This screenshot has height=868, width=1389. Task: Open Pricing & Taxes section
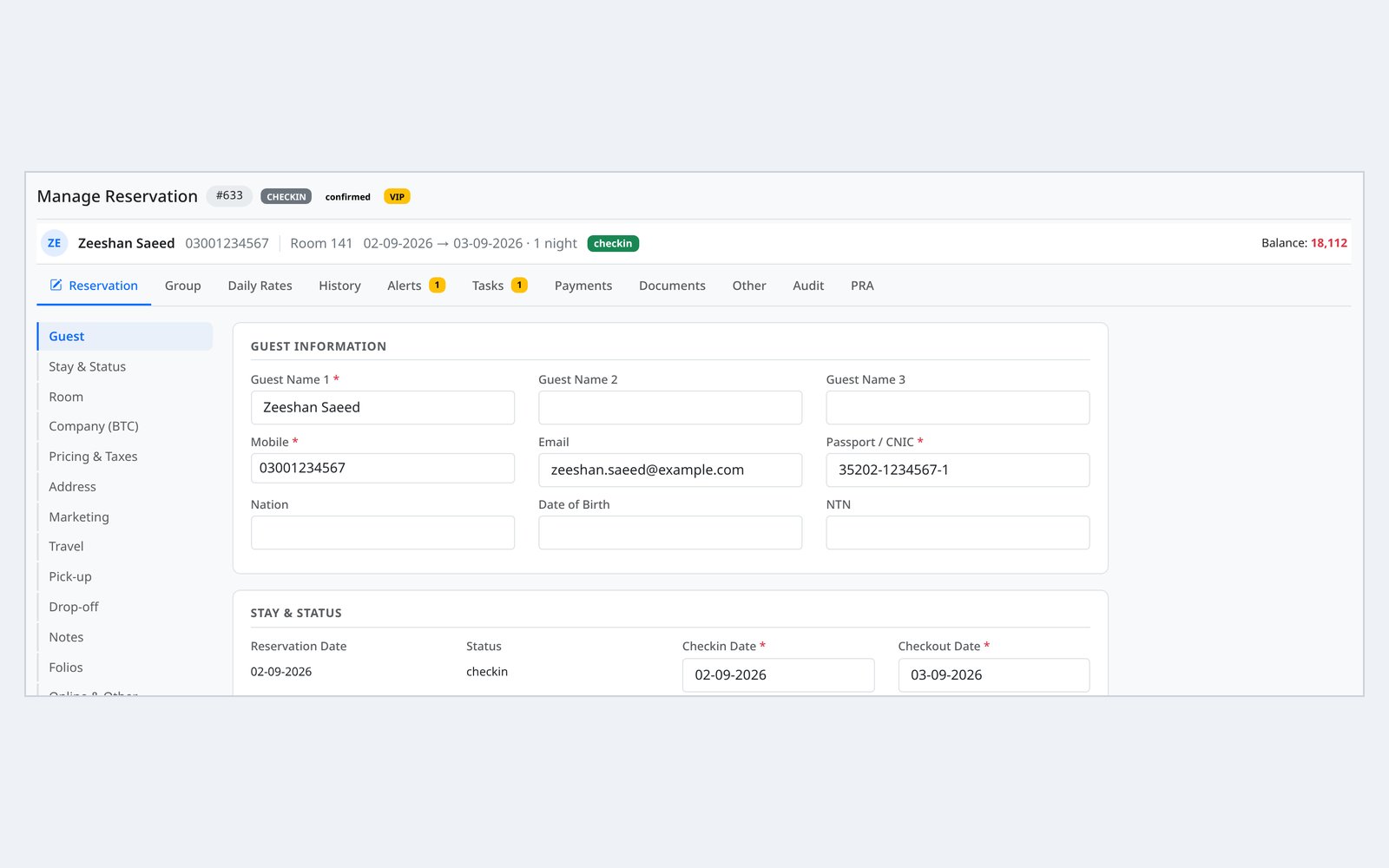(125, 457)
